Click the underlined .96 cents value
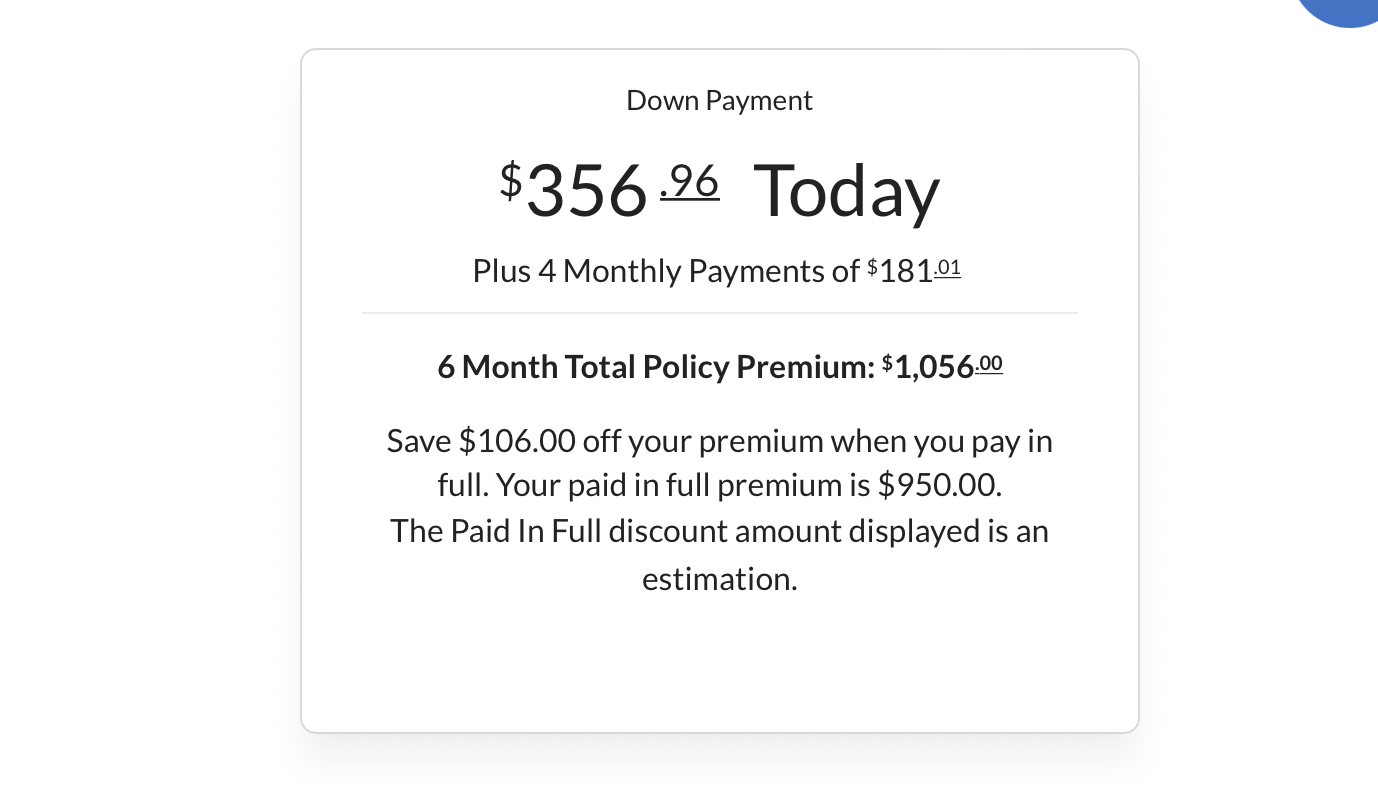Screen dimensions: 1378x794 coord(690,182)
